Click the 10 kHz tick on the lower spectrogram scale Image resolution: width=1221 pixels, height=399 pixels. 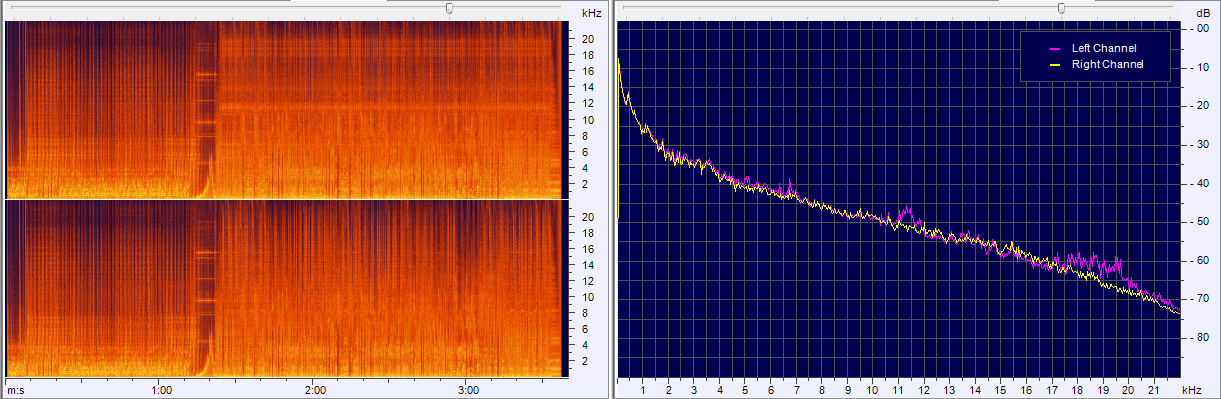pyautogui.click(x=589, y=297)
